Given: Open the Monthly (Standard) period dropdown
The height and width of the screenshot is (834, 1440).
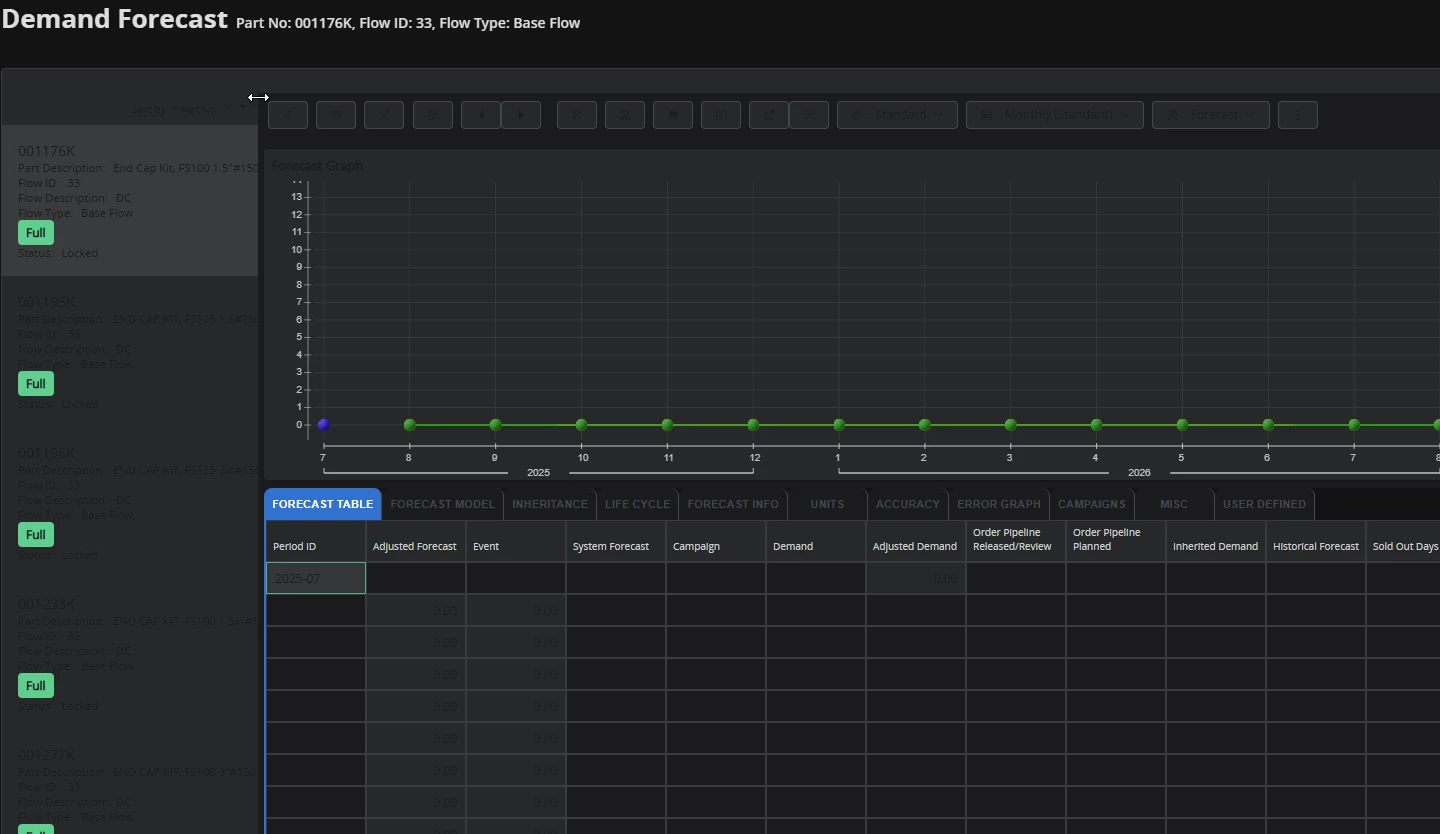Looking at the screenshot, I should 1055,115.
